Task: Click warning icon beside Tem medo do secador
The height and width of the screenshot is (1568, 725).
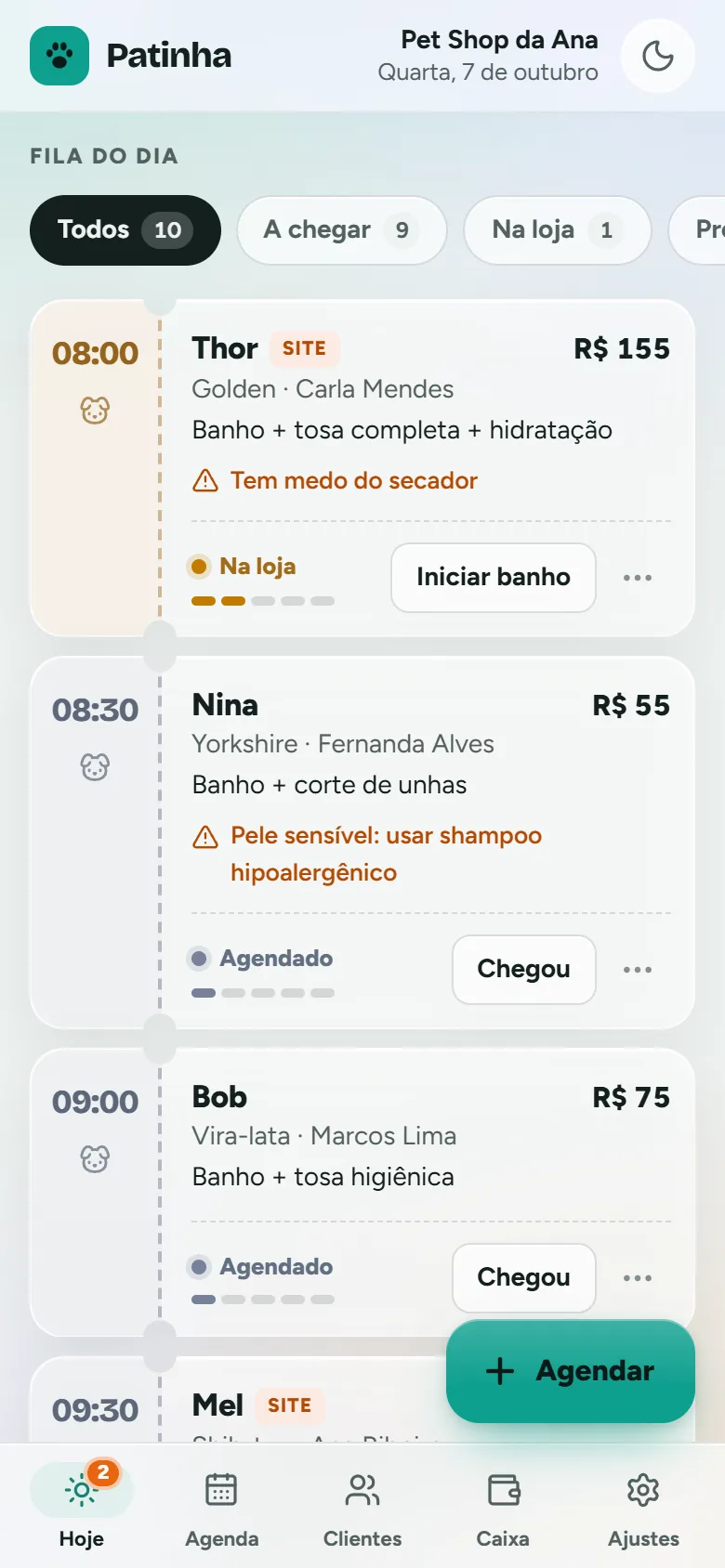Action: tap(204, 480)
